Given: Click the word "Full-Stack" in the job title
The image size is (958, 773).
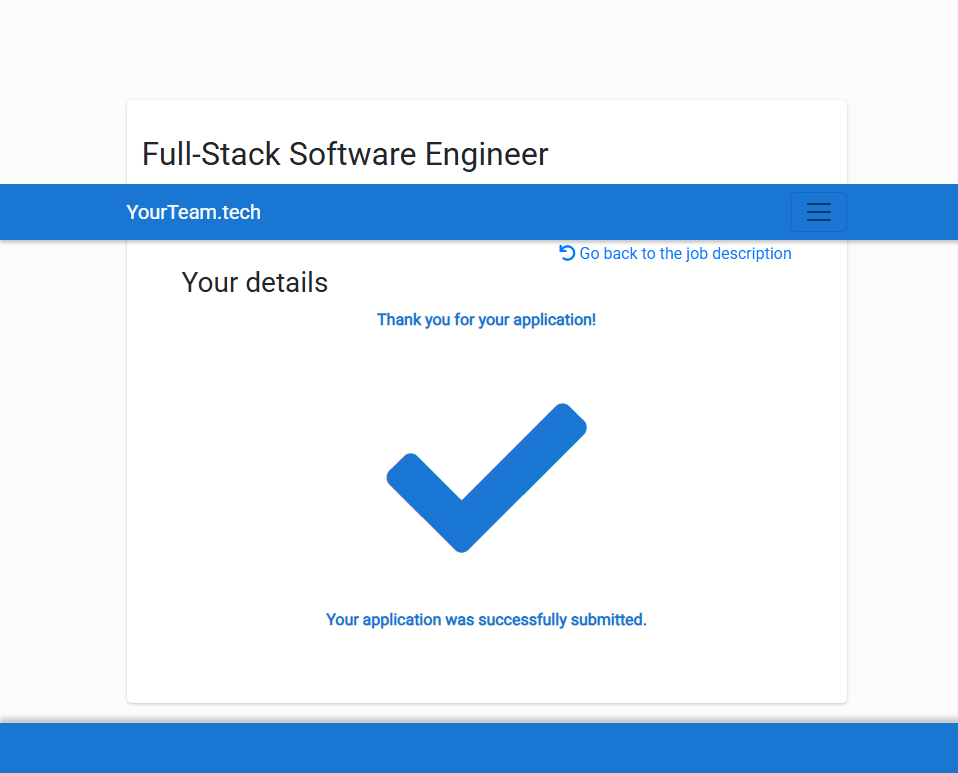Looking at the screenshot, I should click(x=211, y=154).
